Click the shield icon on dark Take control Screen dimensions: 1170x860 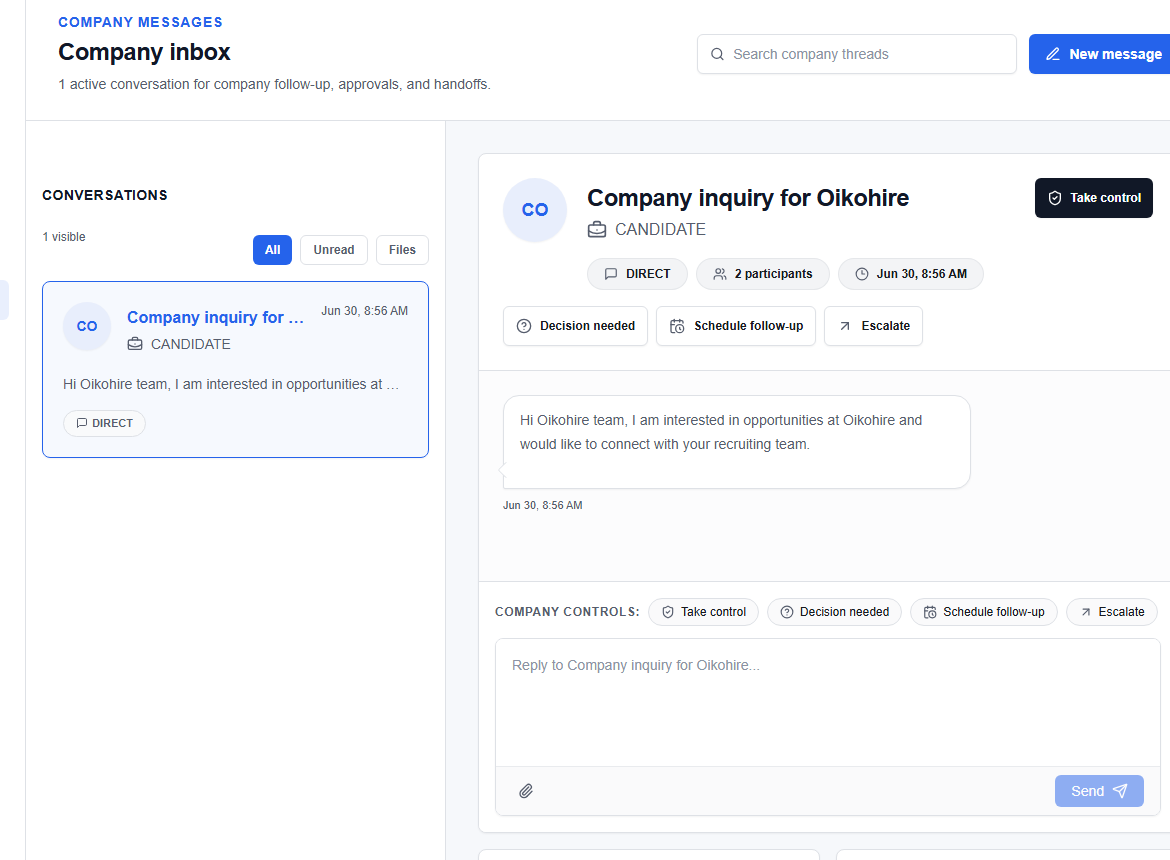[1054, 198]
